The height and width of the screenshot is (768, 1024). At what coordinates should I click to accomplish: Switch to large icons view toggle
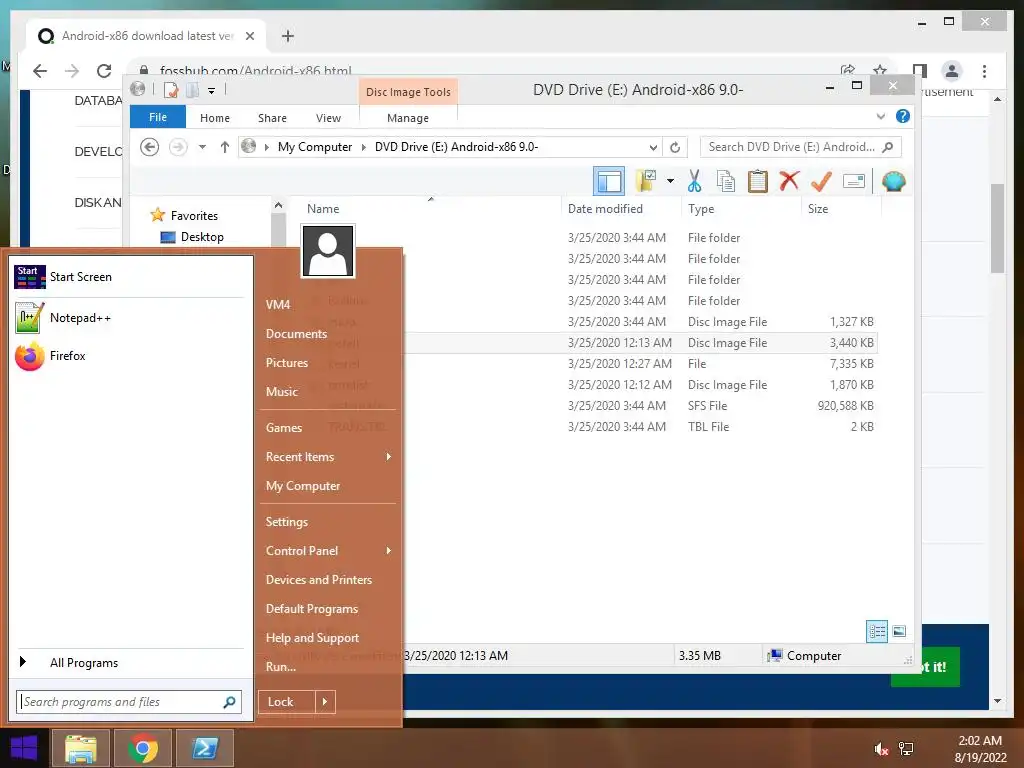click(x=899, y=632)
